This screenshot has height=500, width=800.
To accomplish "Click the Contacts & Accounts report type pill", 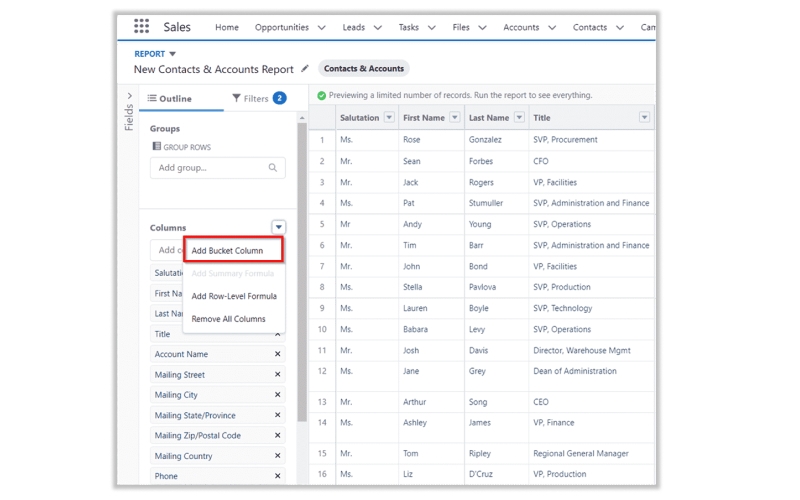I will 364,69.
